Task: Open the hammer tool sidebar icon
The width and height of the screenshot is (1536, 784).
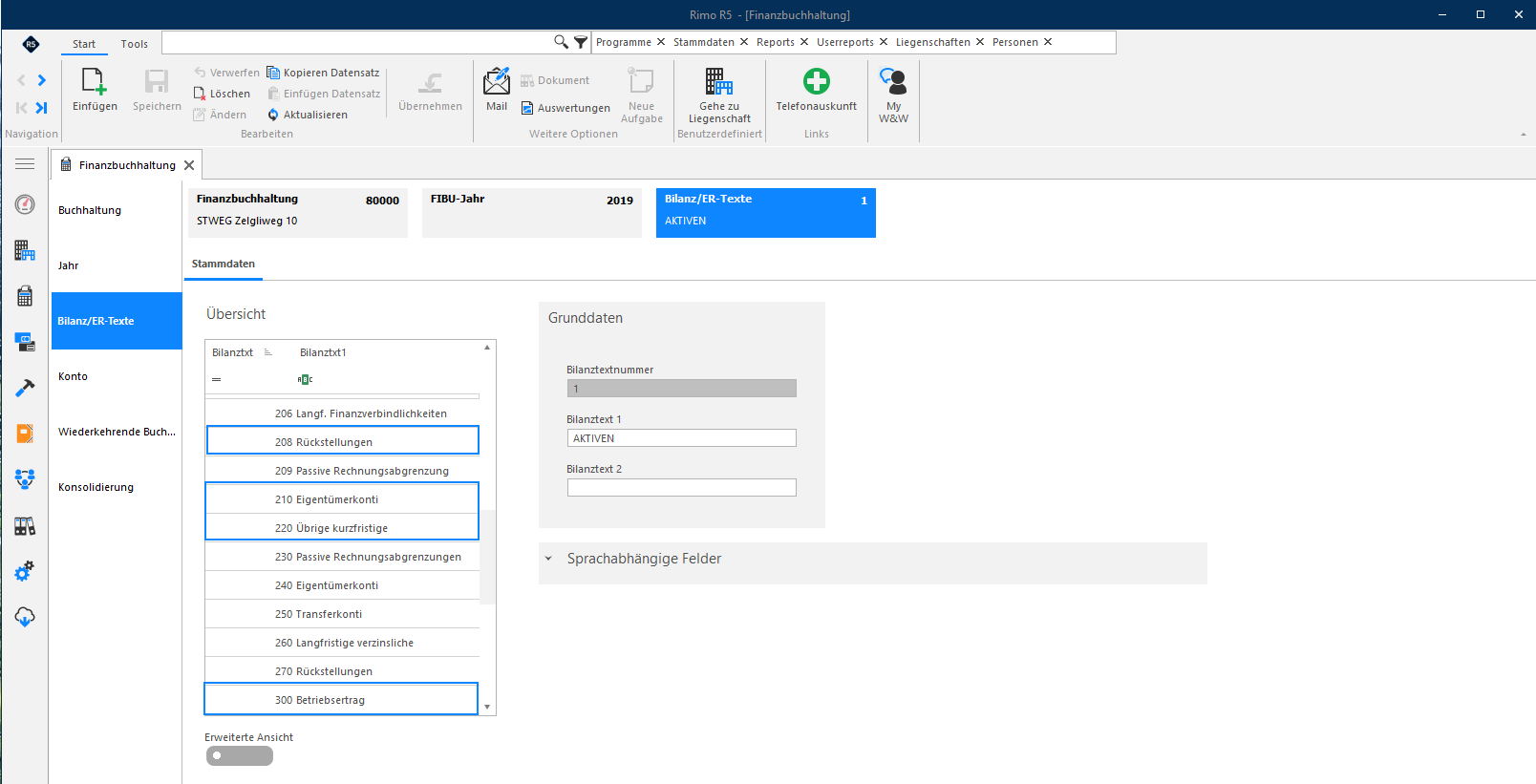Action: [25, 388]
